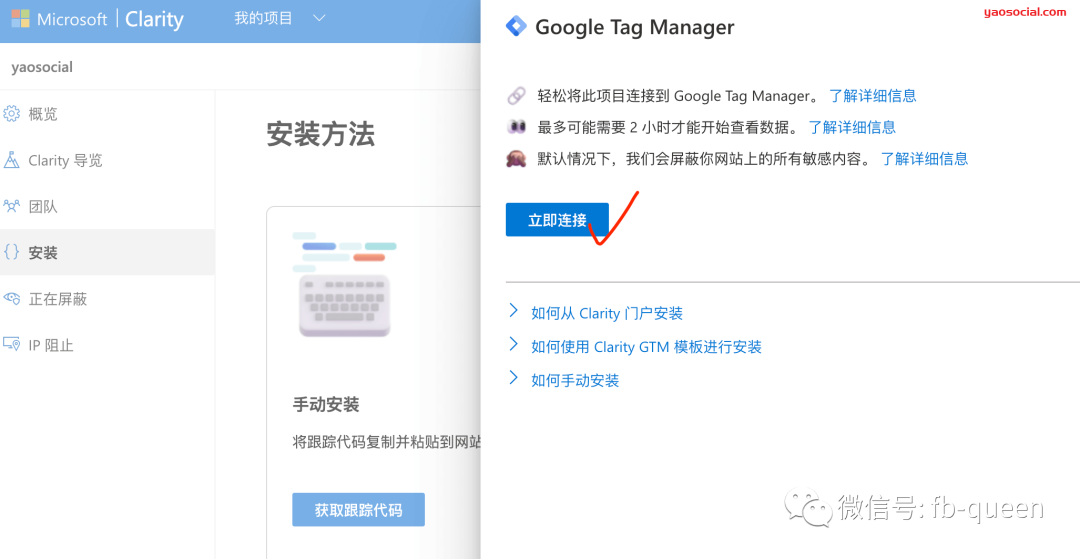Open Clarity 导览 in the sidebar
The width and height of the screenshot is (1080, 559).
(65, 160)
